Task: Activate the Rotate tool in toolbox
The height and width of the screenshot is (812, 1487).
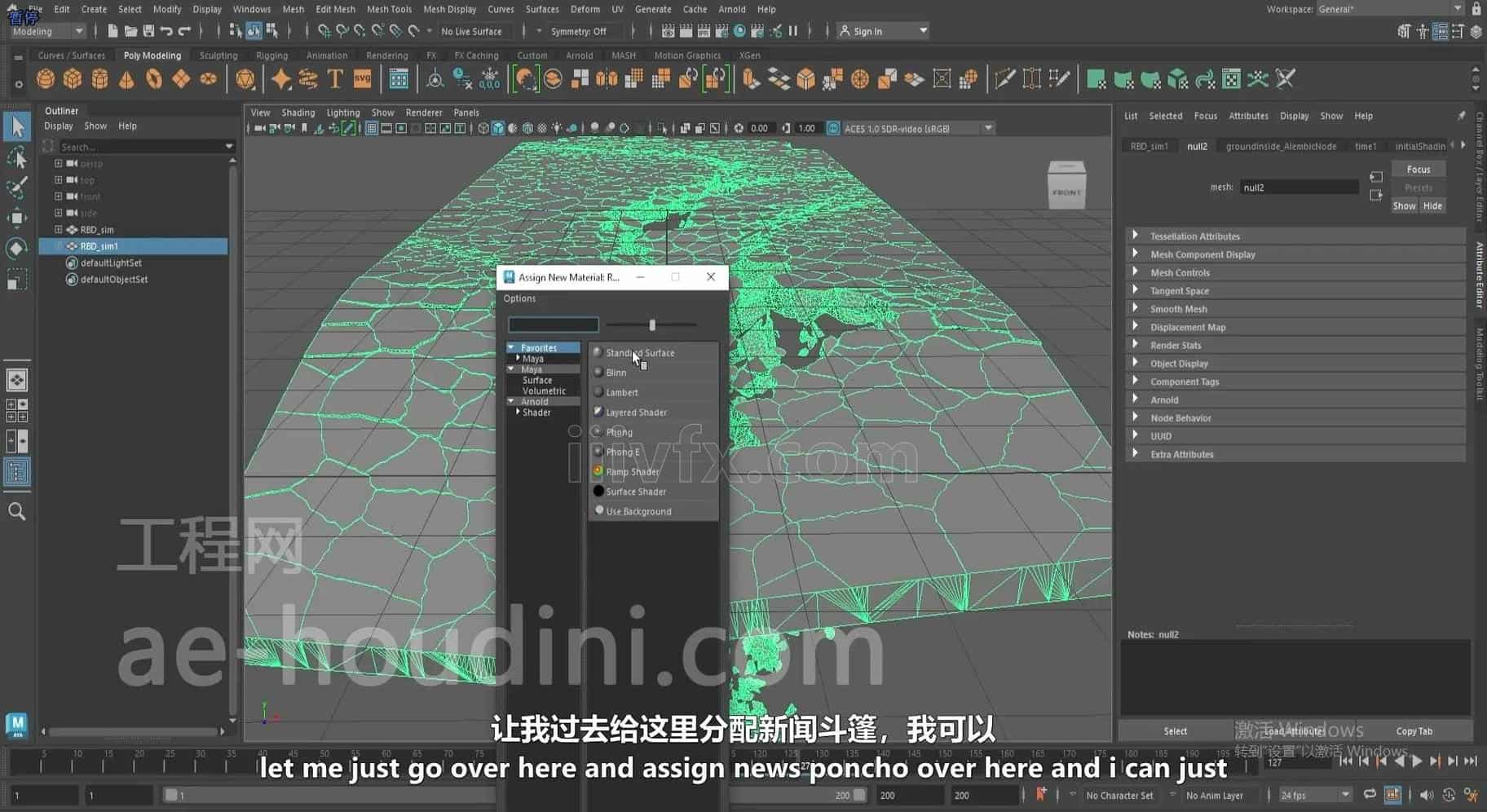Action: click(17, 249)
